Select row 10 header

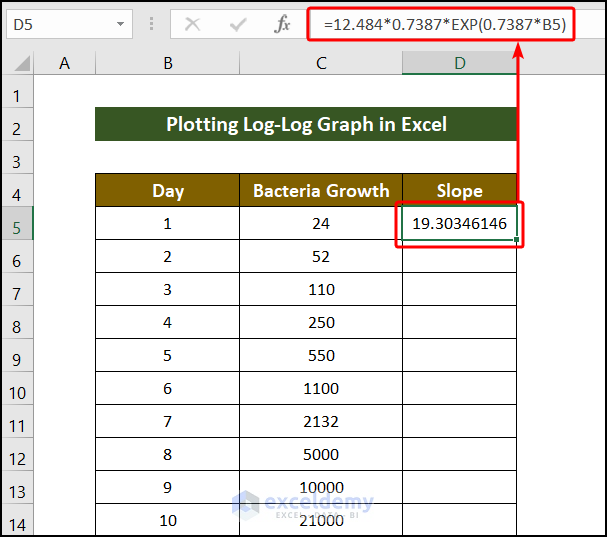[x=16, y=390]
